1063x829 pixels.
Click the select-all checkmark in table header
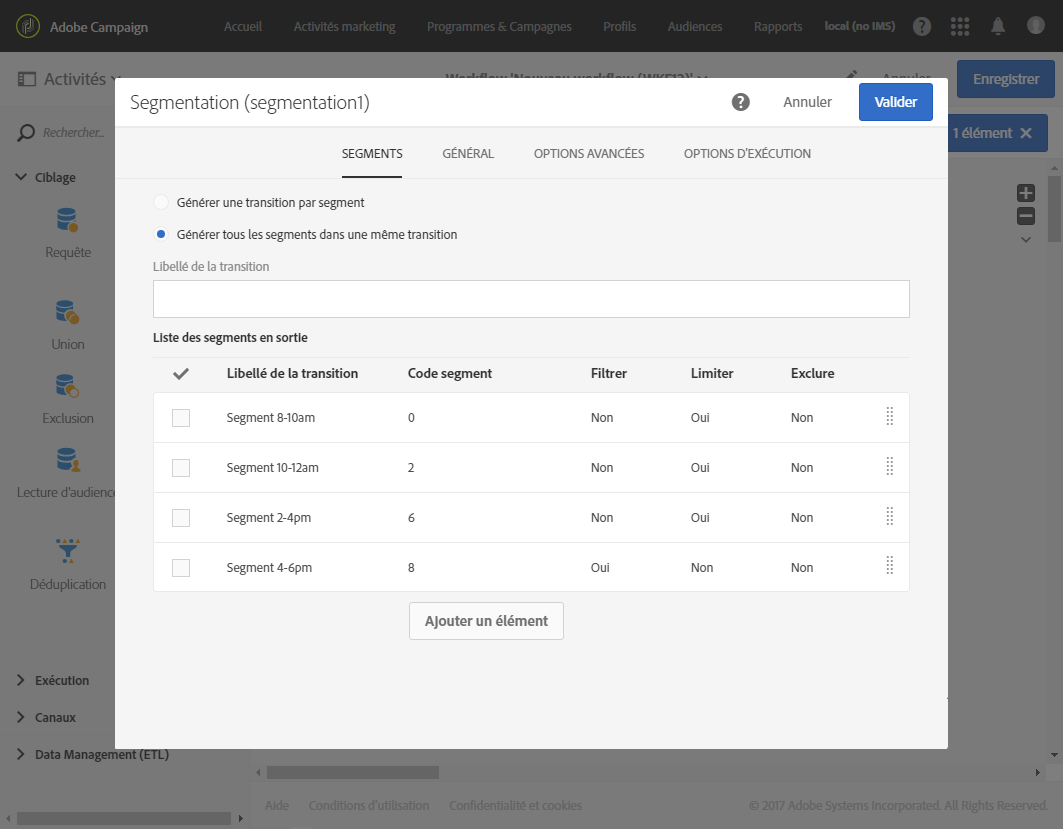tap(181, 374)
